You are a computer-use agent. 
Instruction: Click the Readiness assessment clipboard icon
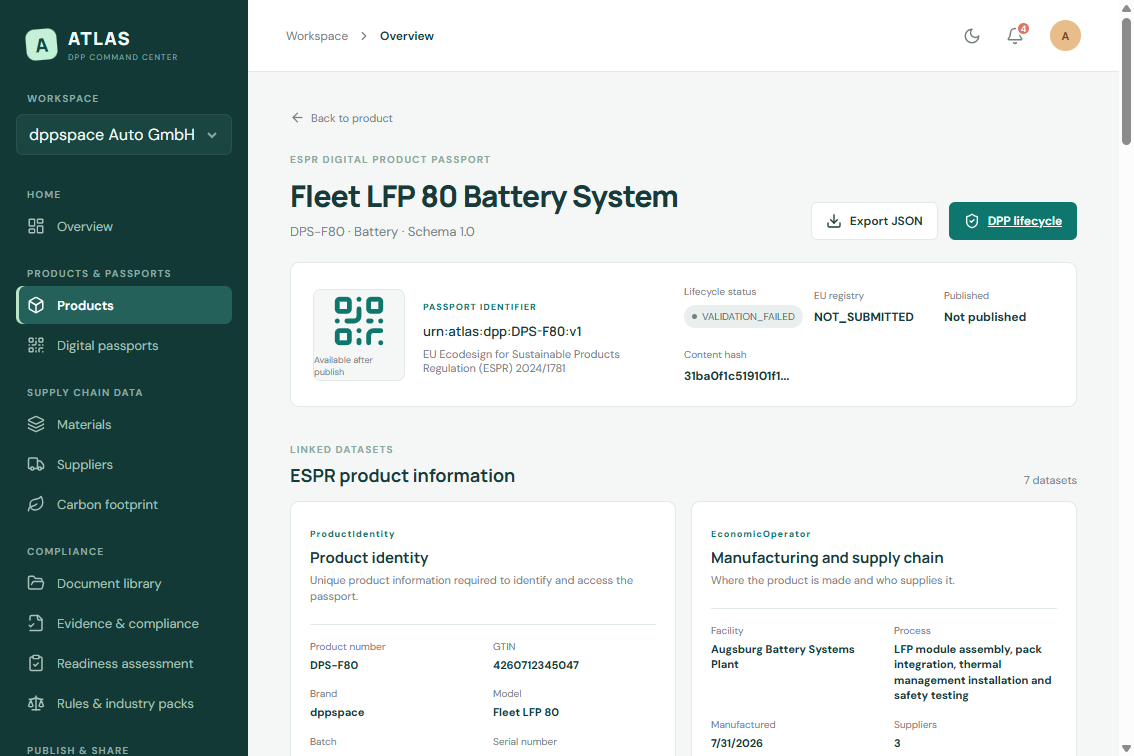pos(35,663)
